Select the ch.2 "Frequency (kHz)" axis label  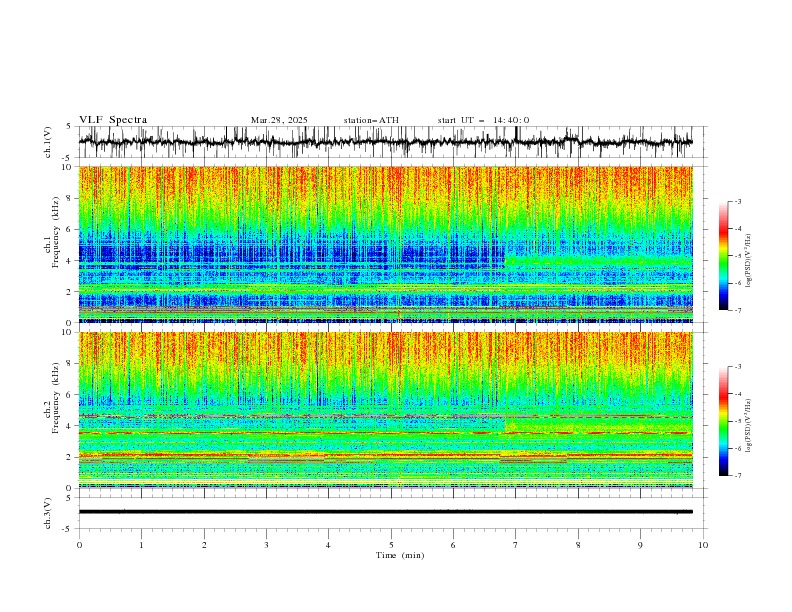56,397
